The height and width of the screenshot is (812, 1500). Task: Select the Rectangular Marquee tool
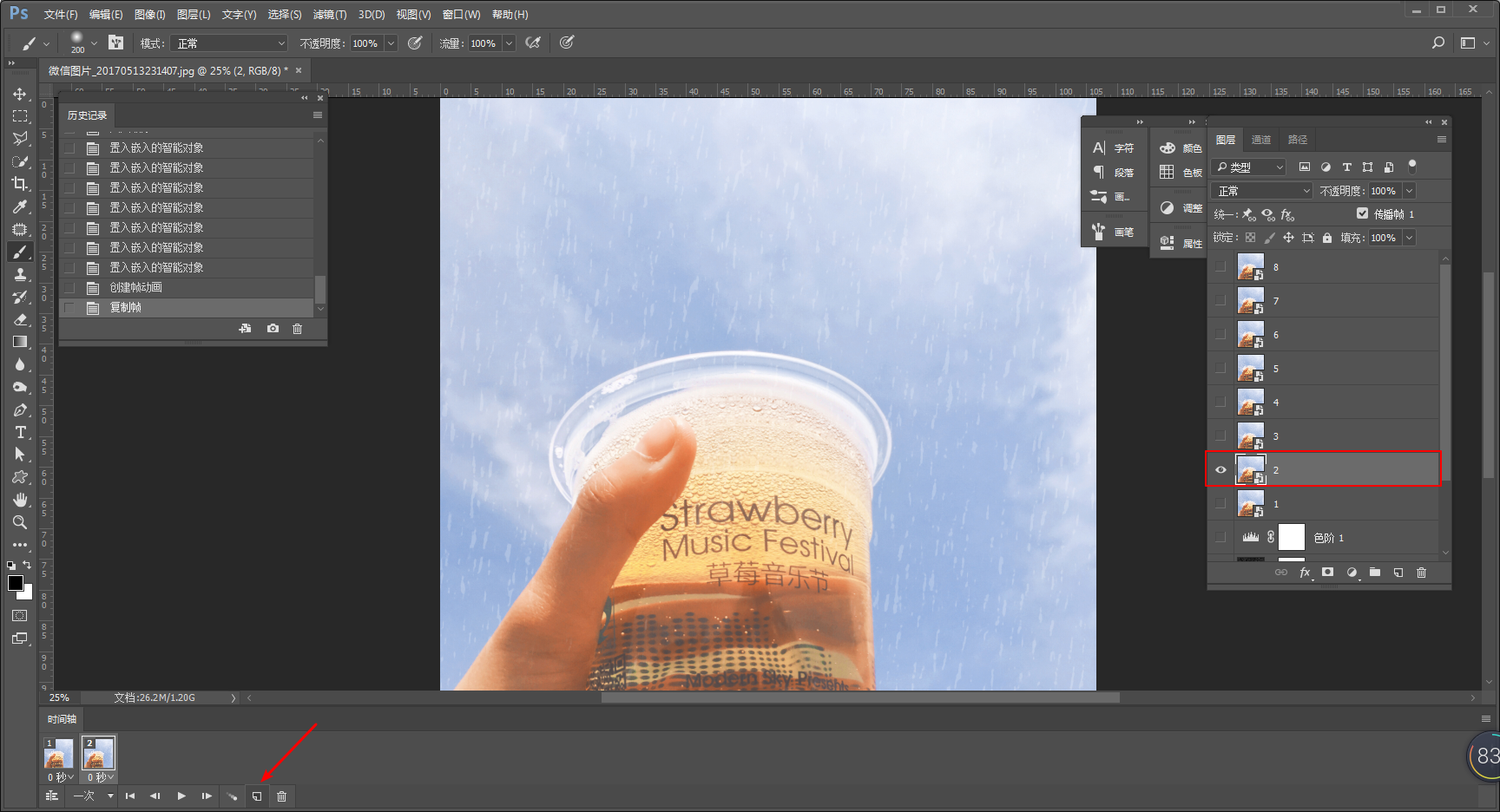[20, 116]
